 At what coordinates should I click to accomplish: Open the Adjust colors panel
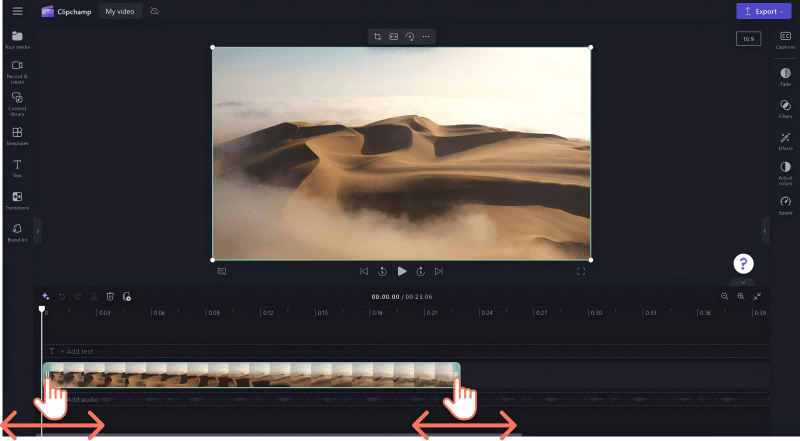click(785, 174)
